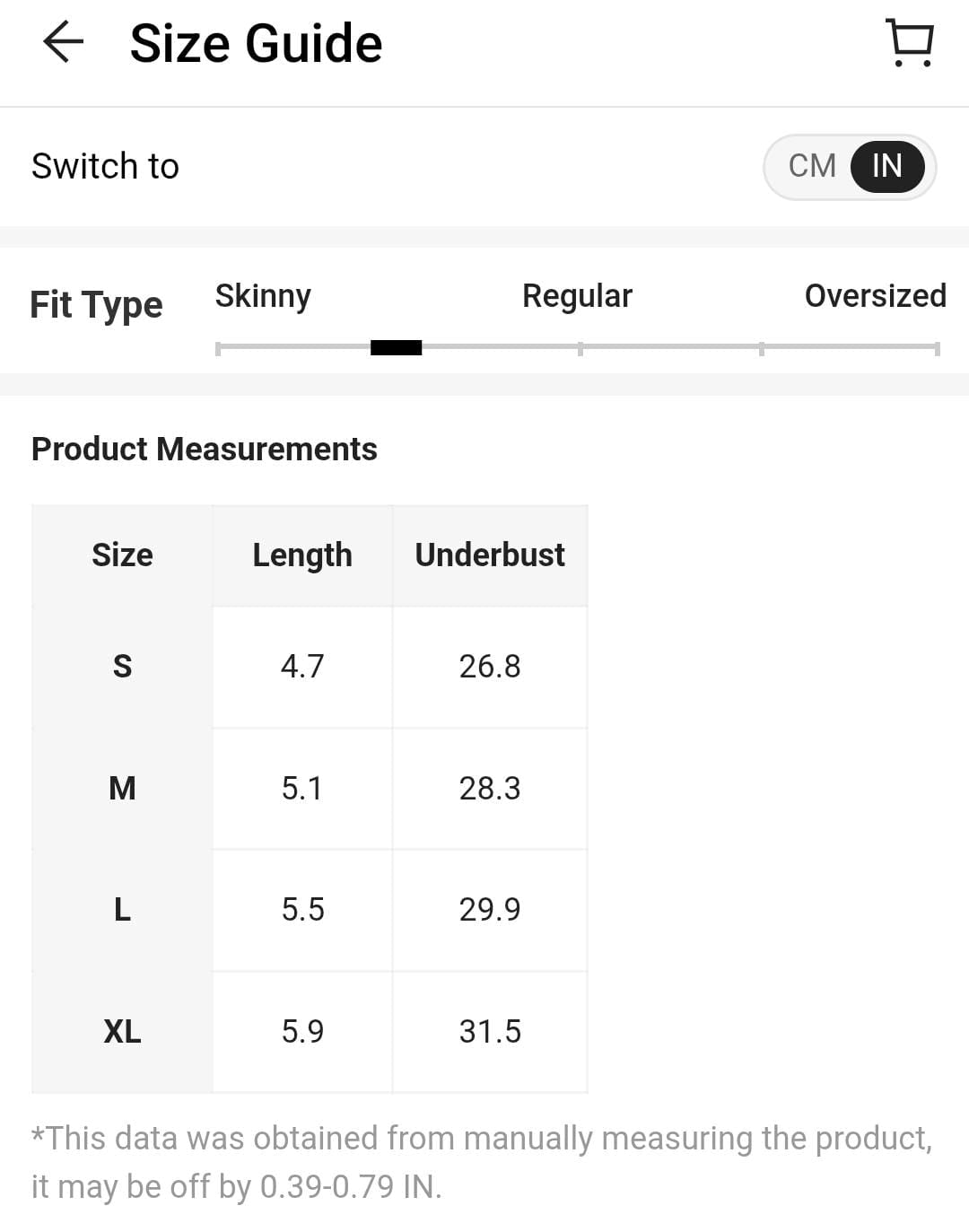The height and width of the screenshot is (1232, 969).
Task: Tap the back arrow icon
Action: [x=63, y=42]
